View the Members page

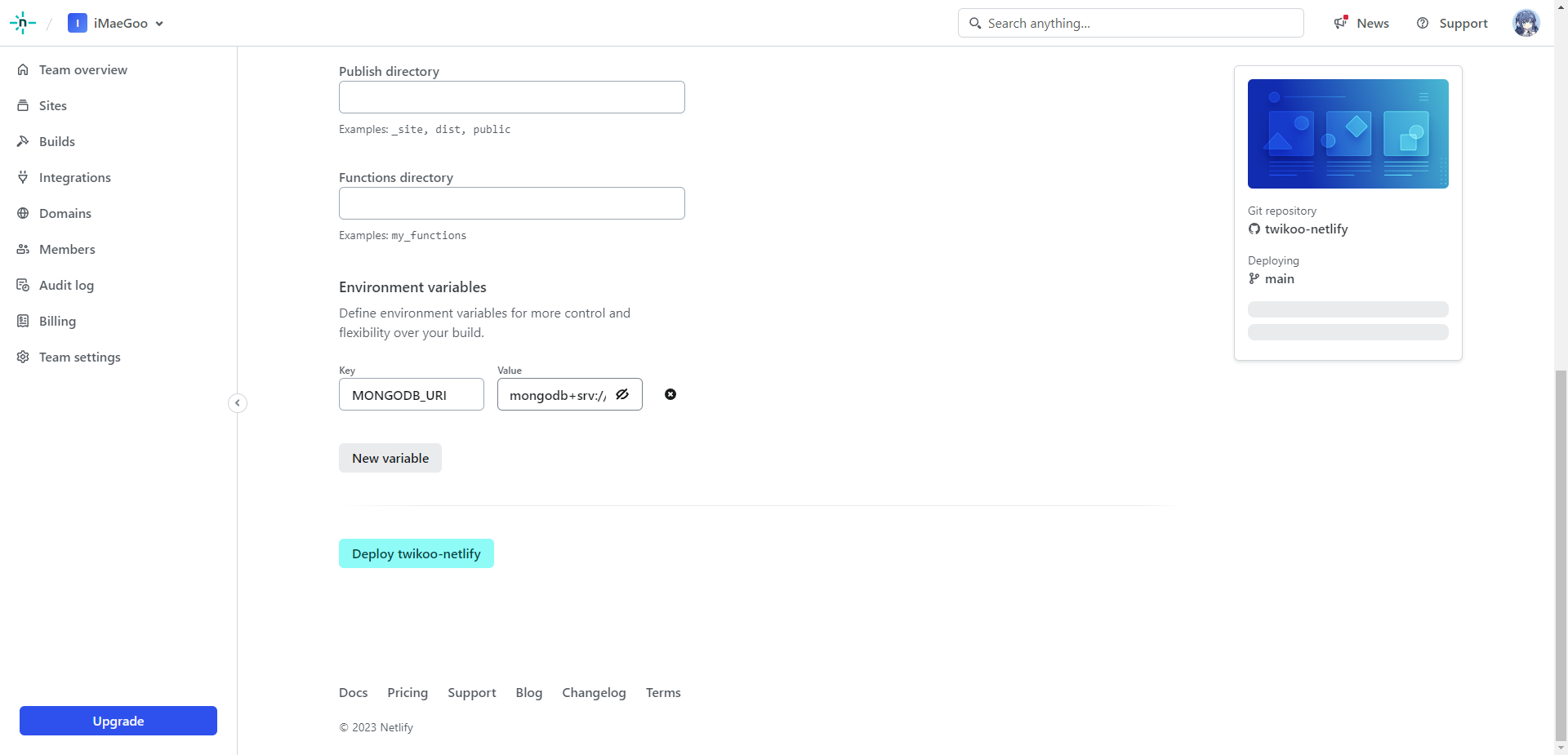[x=67, y=249]
